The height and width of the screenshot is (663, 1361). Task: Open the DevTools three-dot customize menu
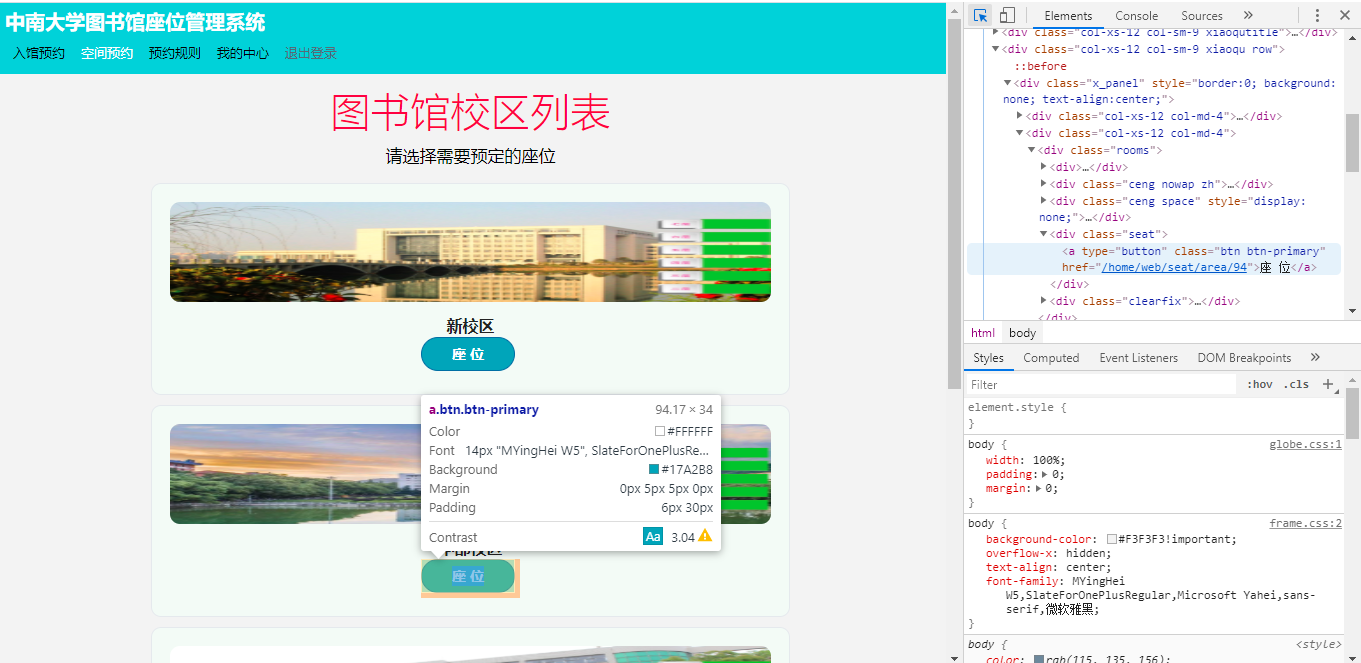(1317, 15)
